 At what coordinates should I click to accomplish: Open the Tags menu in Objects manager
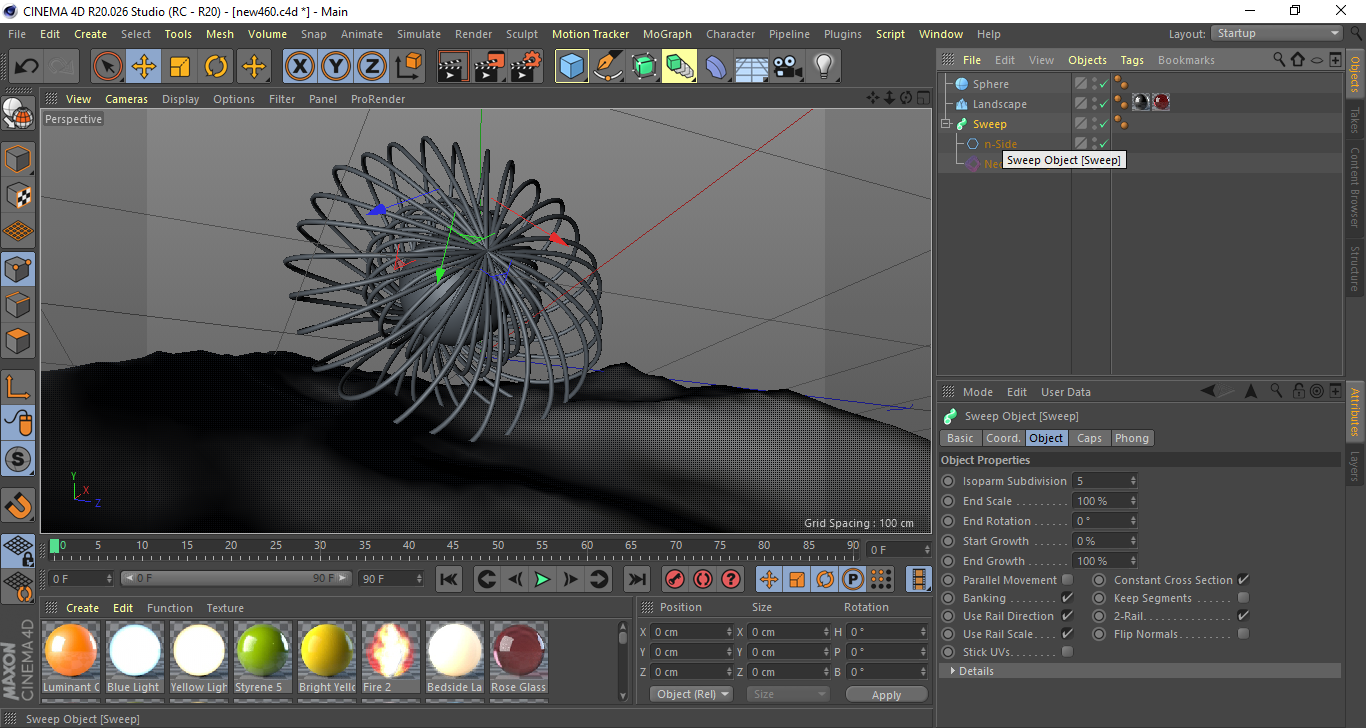(x=1132, y=60)
